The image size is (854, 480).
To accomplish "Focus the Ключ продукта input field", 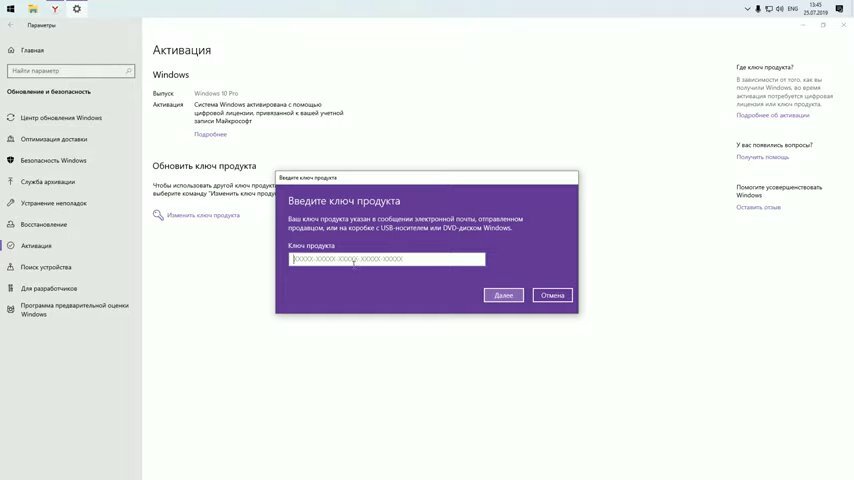I will 387,259.
